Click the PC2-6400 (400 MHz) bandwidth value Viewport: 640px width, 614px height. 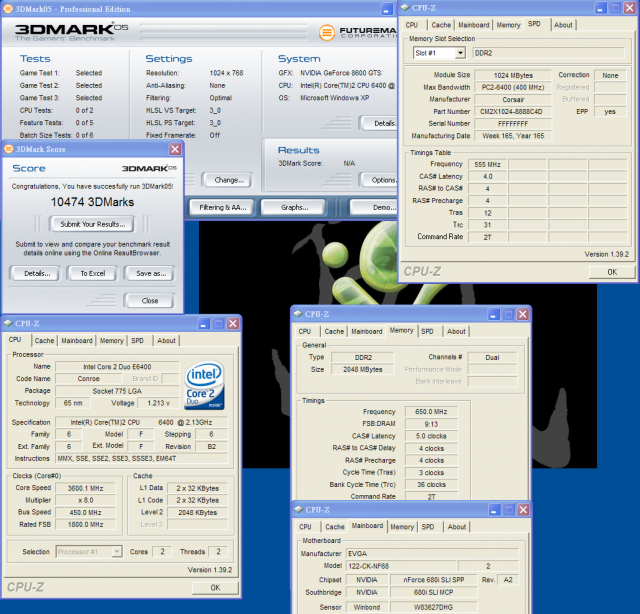(x=513, y=87)
